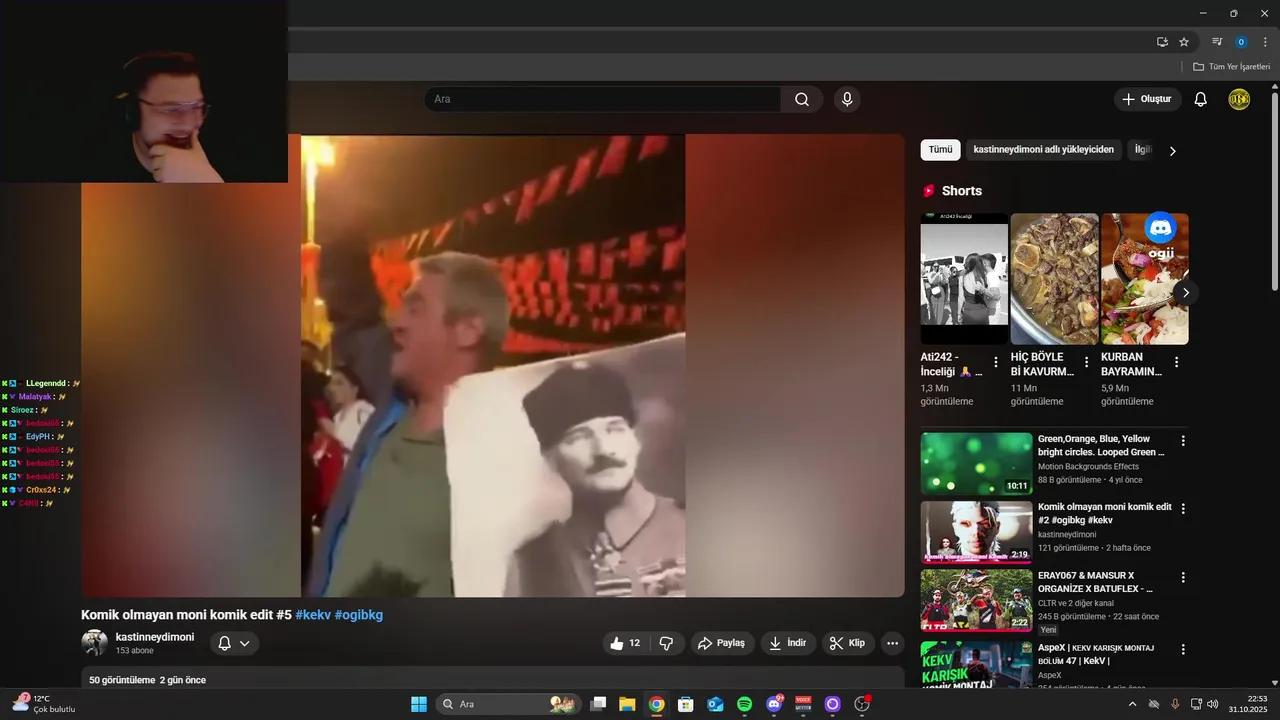Open more actions ellipsis below video
The height and width of the screenshot is (720, 1280).
[x=893, y=643]
